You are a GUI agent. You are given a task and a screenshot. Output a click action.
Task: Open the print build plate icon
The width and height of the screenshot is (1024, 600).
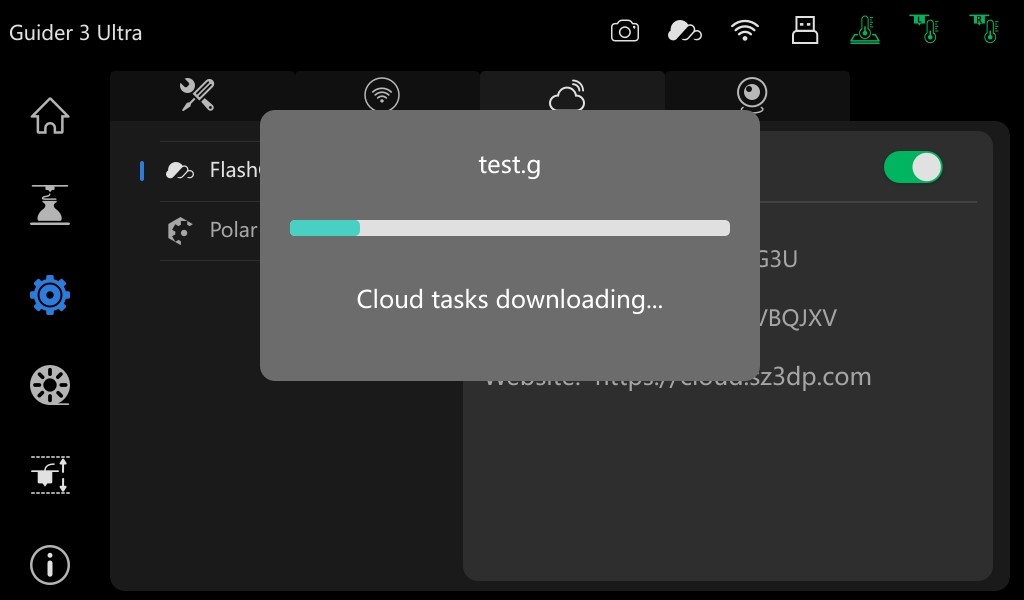(x=50, y=205)
